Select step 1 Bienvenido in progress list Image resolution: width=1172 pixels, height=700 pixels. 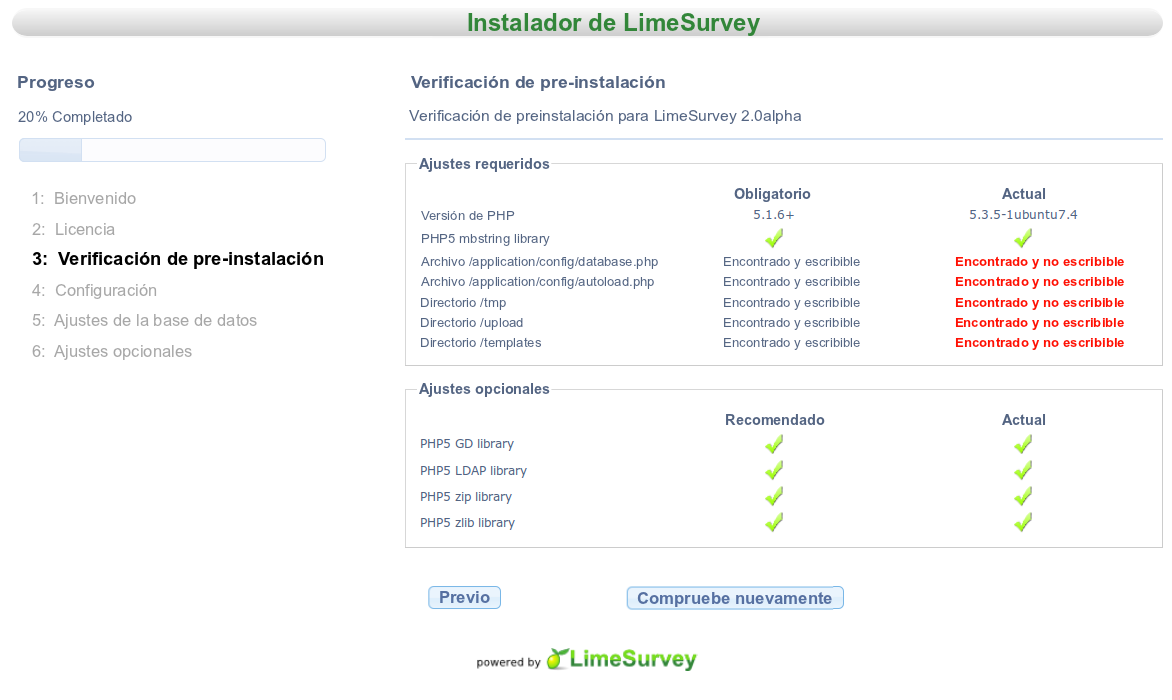(94, 198)
